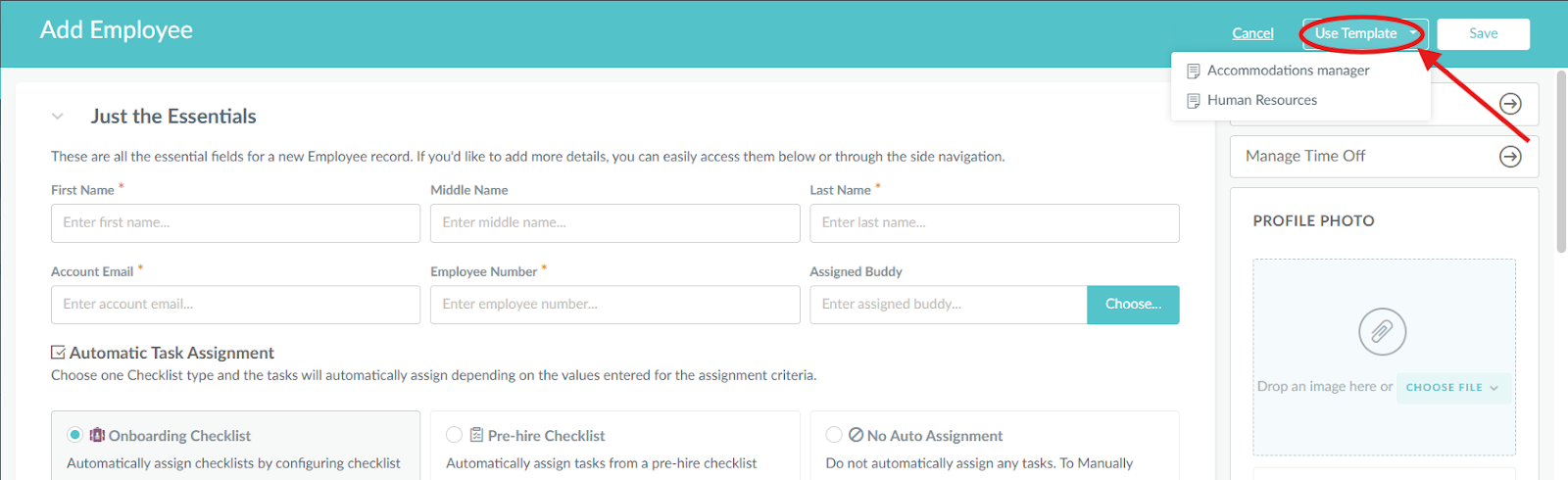Select the Pre-hire Checklist radio button
Image resolution: width=1568 pixels, height=480 pixels.
[x=454, y=435]
